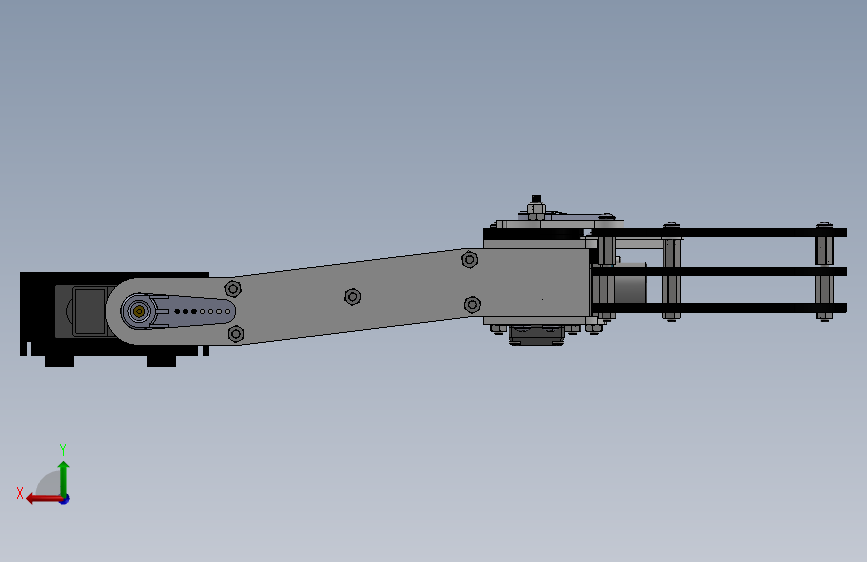
Task: Select the brass center screw of servo horn
Action: pos(139,311)
